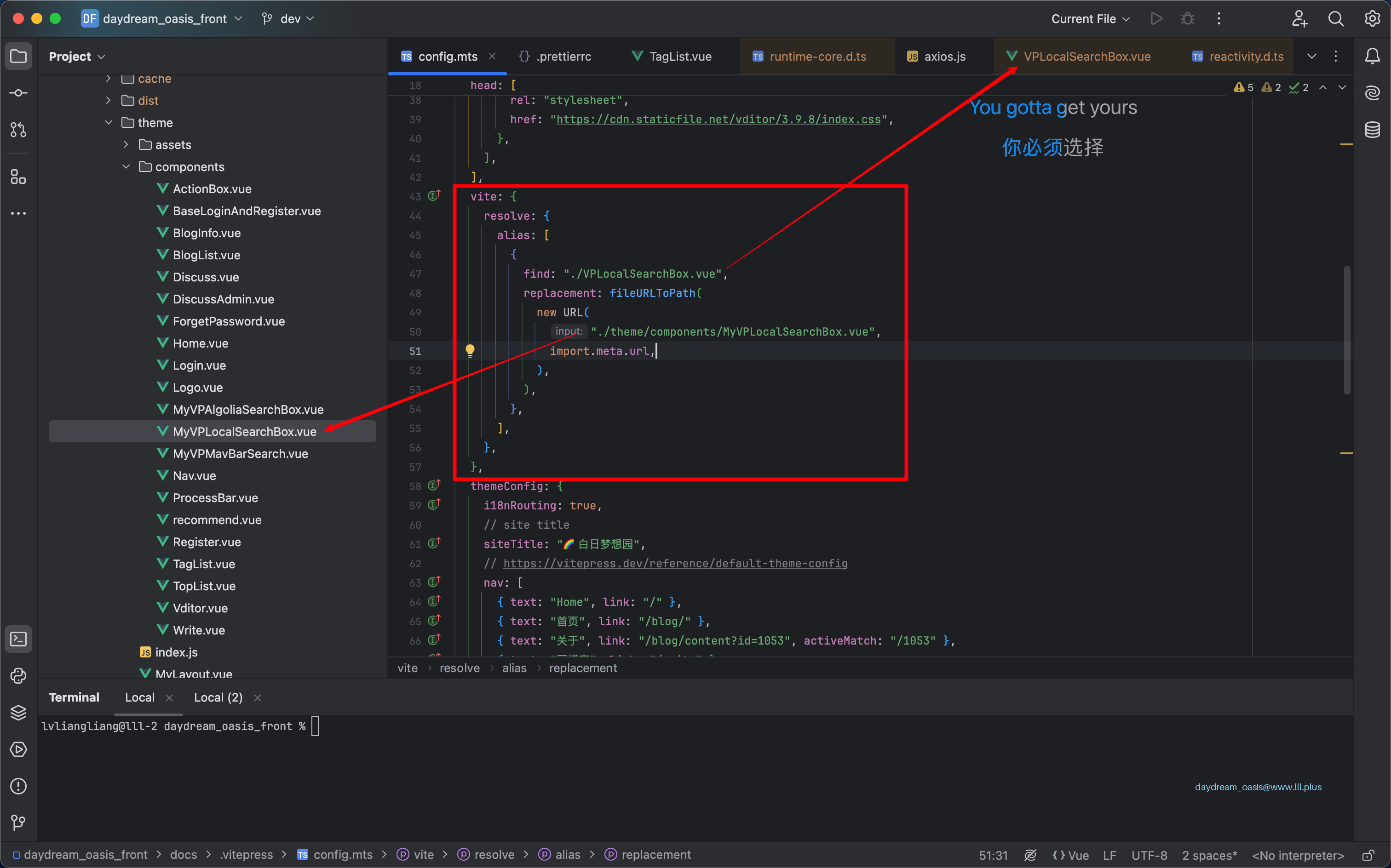Select the No interpreter widget
Screen dimensions: 1391x868
pos(1298,855)
